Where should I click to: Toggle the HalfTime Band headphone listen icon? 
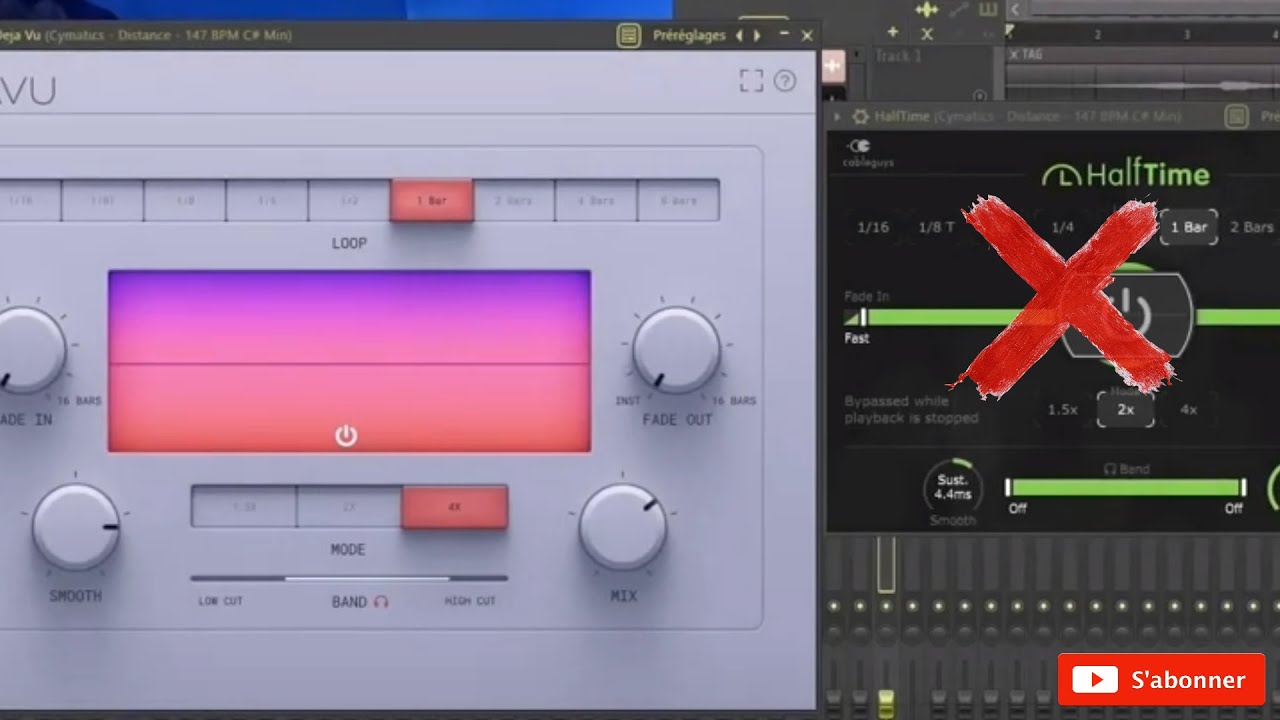point(1109,468)
